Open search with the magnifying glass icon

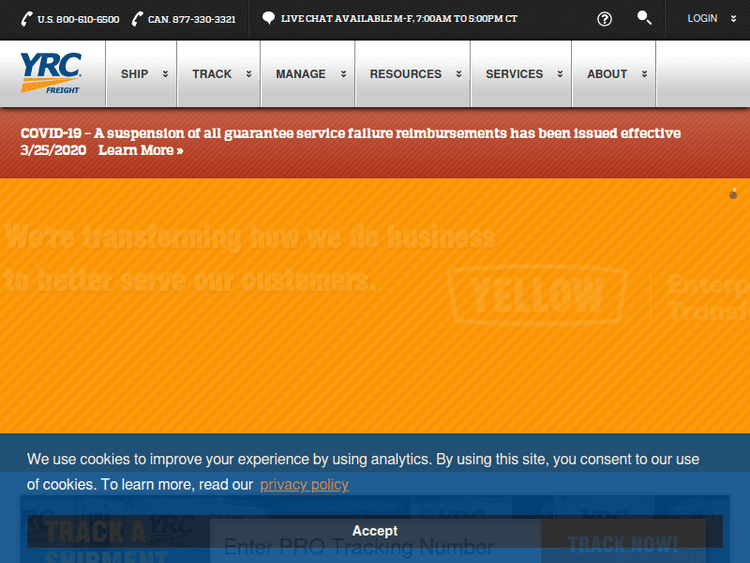[x=644, y=18]
